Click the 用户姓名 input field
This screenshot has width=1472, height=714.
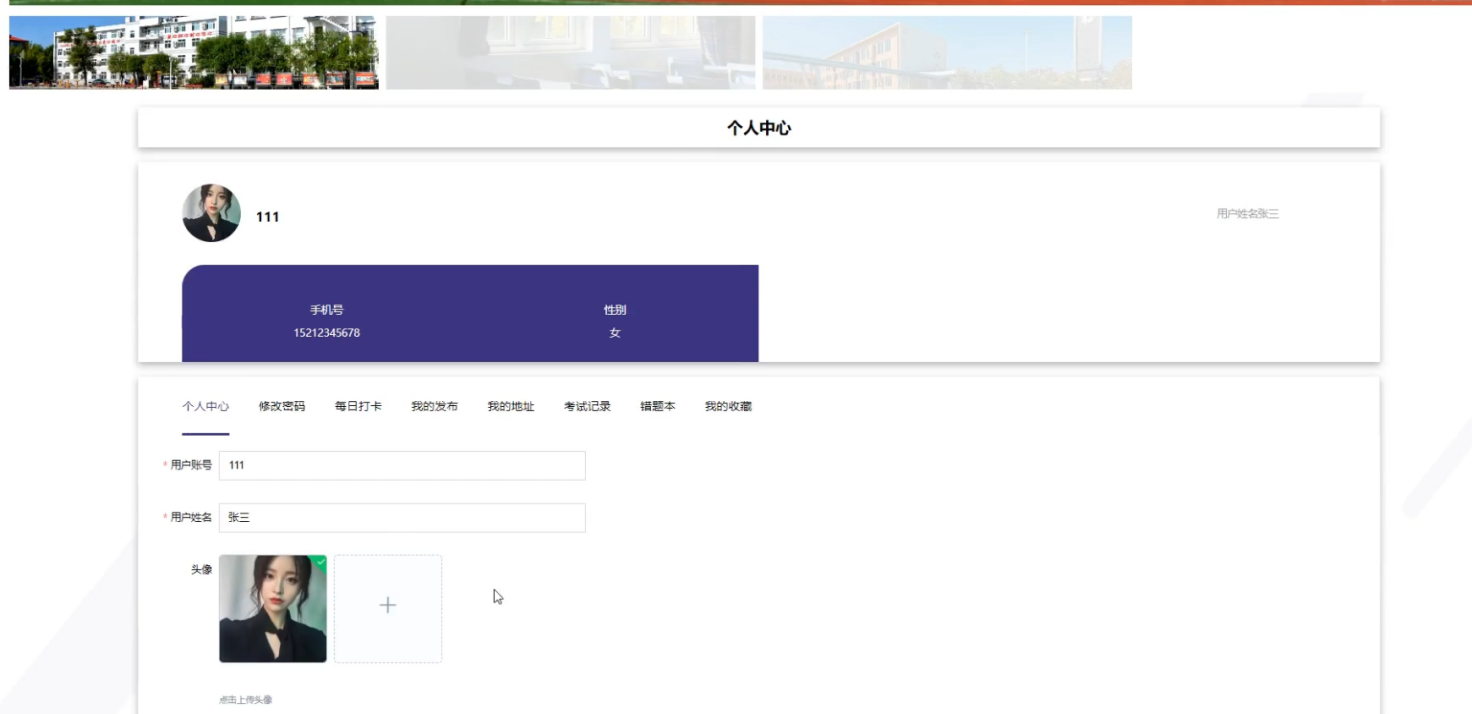pos(402,518)
